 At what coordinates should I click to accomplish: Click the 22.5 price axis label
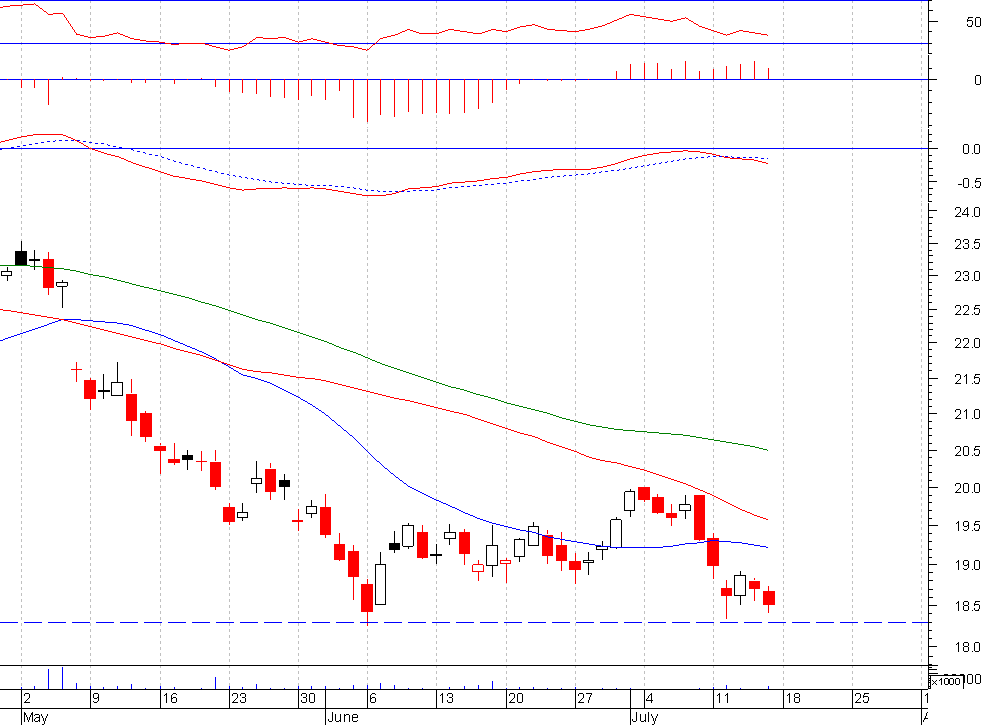click(x=967, y=310)
